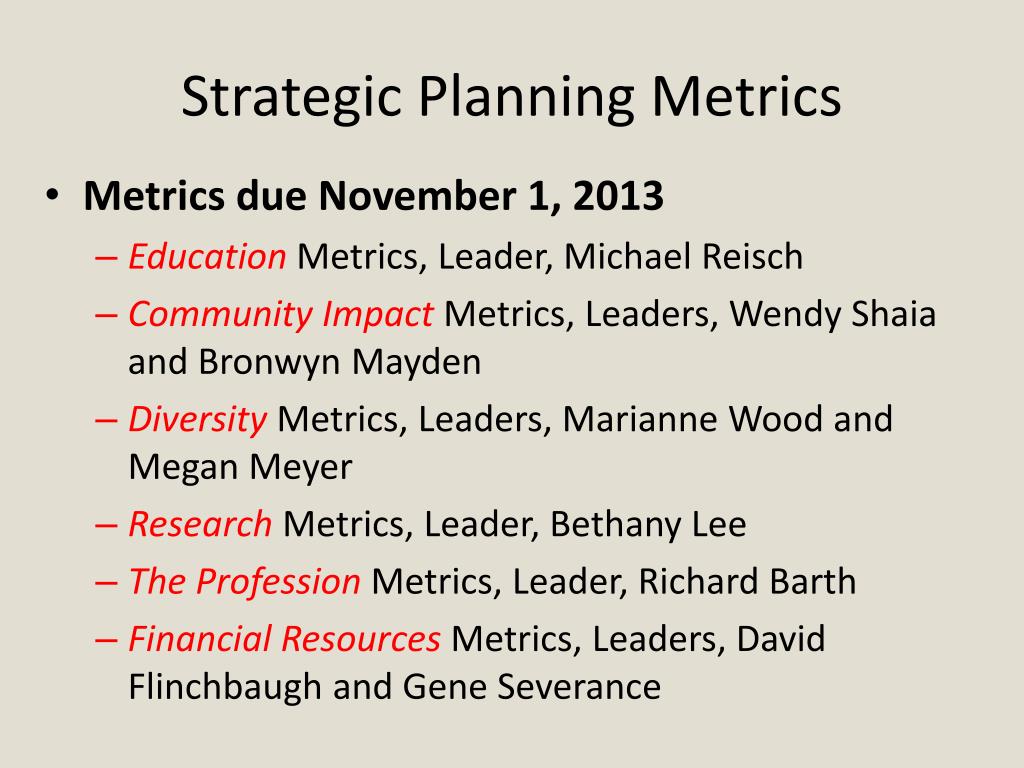Viewport: 1024px width, 768px height.
Task: Click the red Community Impact text
Action: 280,314
